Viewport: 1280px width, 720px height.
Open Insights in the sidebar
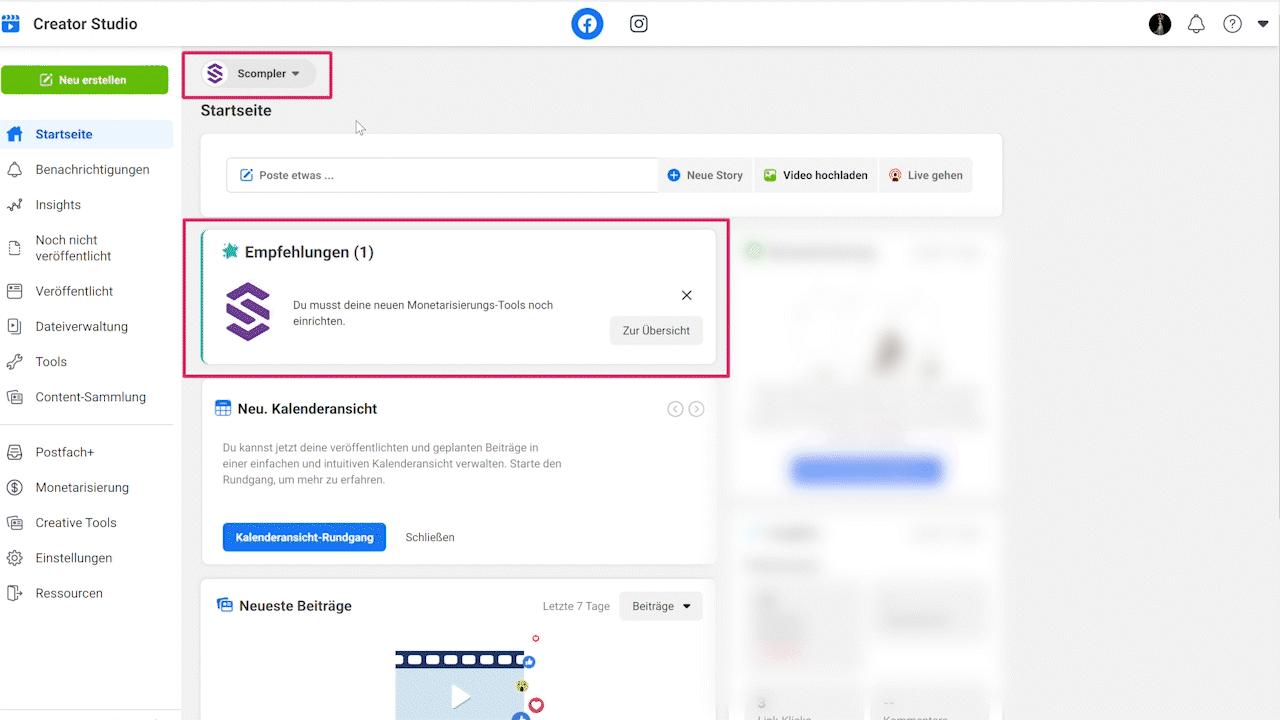point(58,205)
